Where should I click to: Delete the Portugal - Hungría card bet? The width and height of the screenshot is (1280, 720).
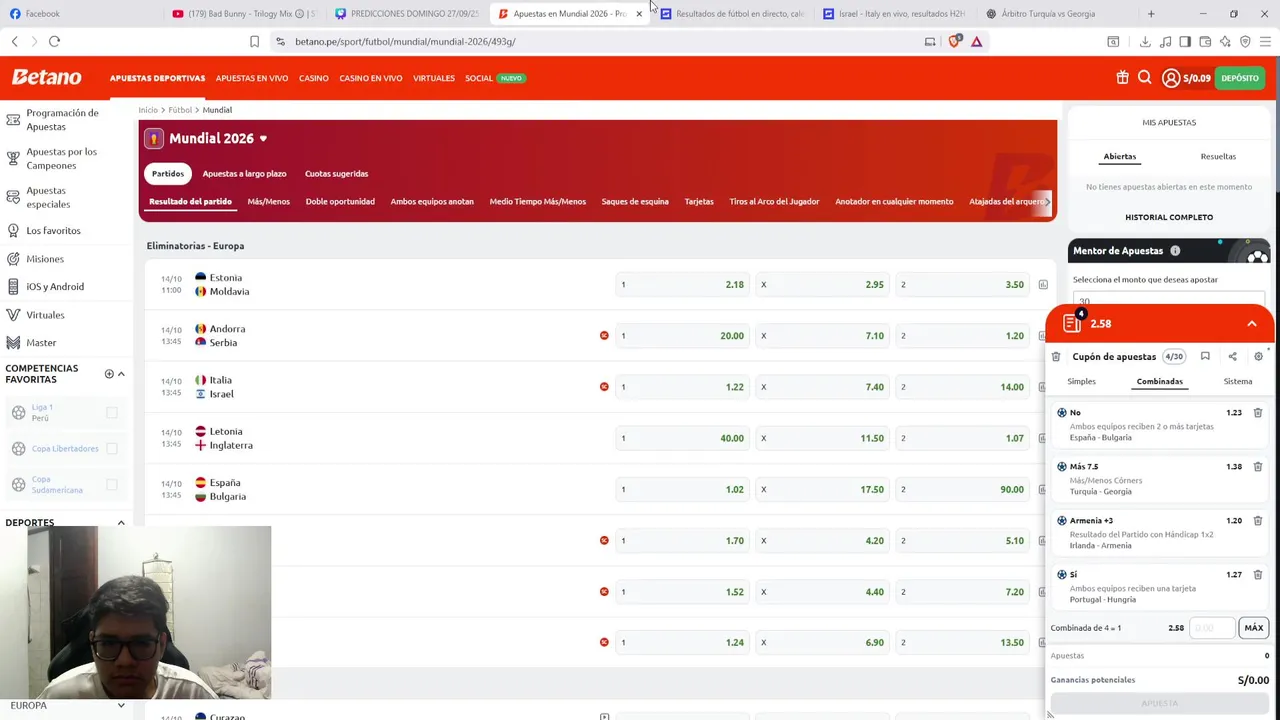pos(1258,574)
